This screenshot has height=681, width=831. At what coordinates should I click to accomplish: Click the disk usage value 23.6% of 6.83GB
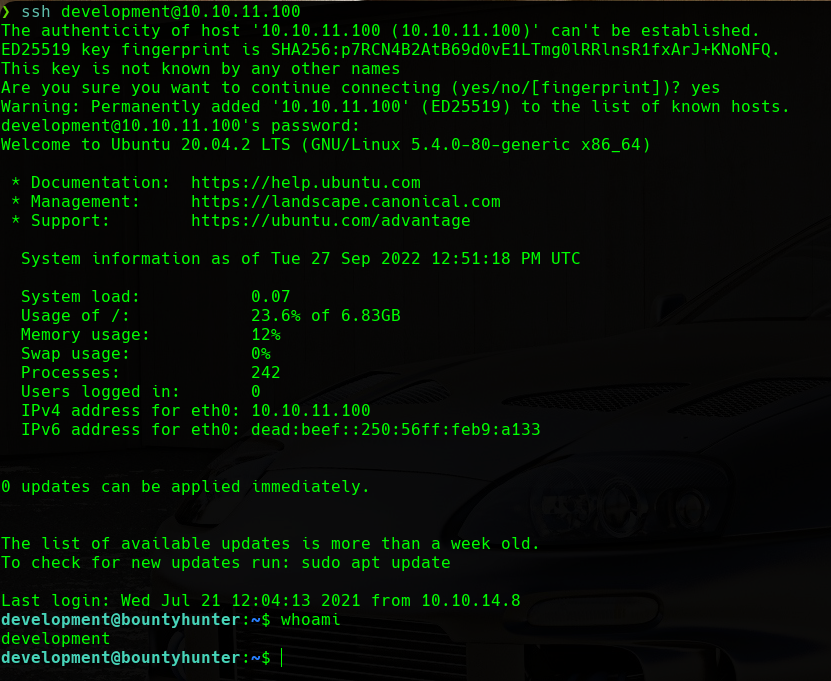[325, 316]
